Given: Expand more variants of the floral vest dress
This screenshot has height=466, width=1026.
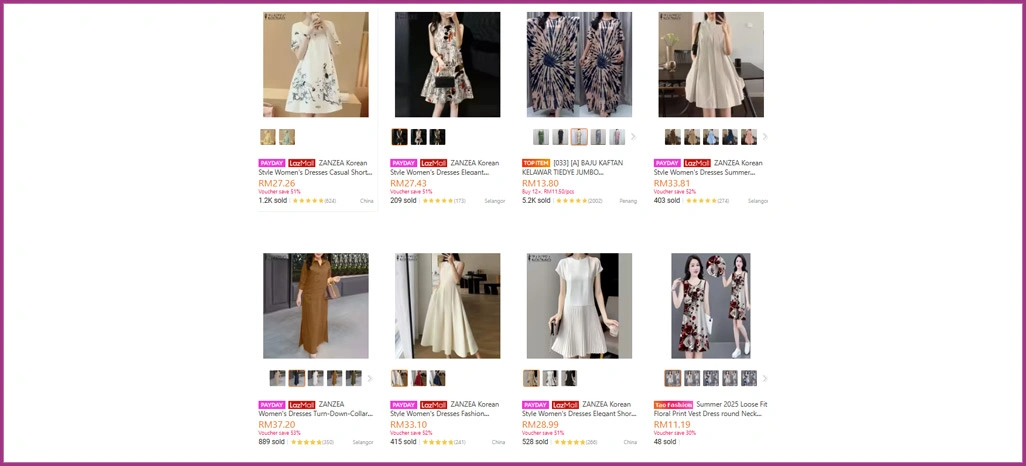Looking at the screenshot, I should coord(765,378).
